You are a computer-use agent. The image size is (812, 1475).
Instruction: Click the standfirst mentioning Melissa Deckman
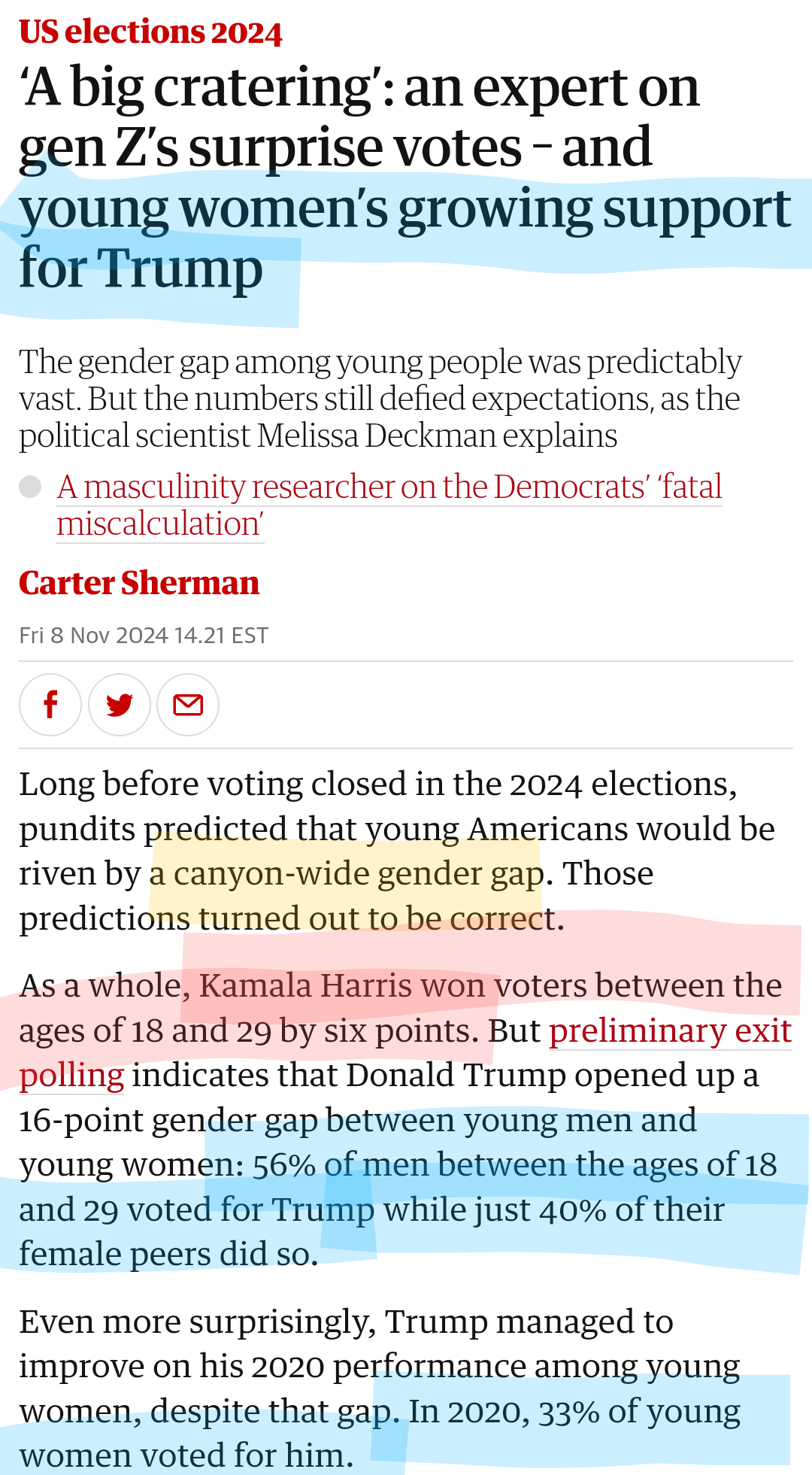(x=380, y=399)
